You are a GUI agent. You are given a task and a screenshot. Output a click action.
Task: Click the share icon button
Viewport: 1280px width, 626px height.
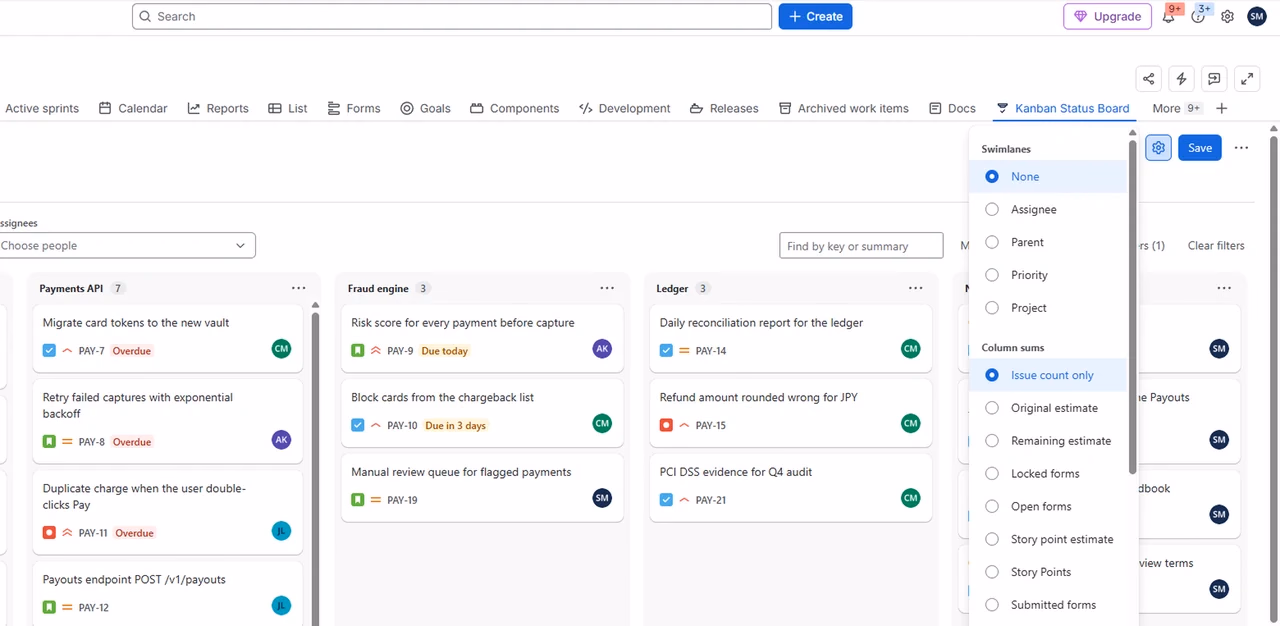[1148, 79]
